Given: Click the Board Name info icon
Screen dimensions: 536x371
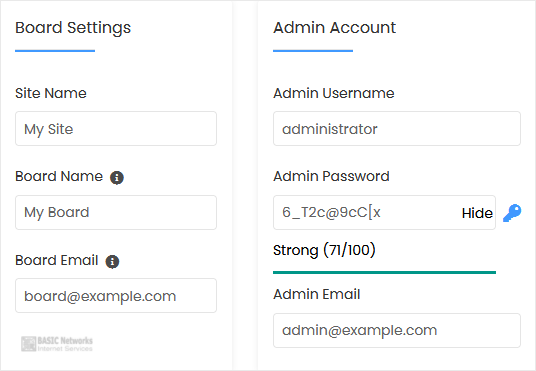Looking at the screenshot, I should click(x=117, y=177).
